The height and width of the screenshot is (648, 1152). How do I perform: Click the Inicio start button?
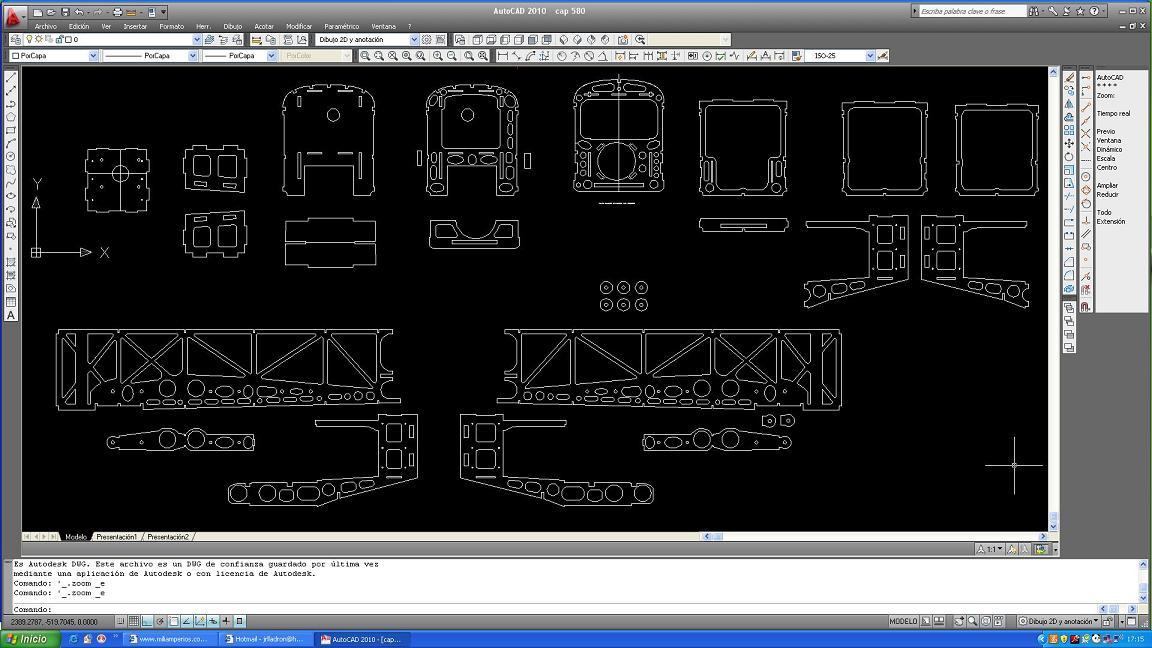[30, 639]
